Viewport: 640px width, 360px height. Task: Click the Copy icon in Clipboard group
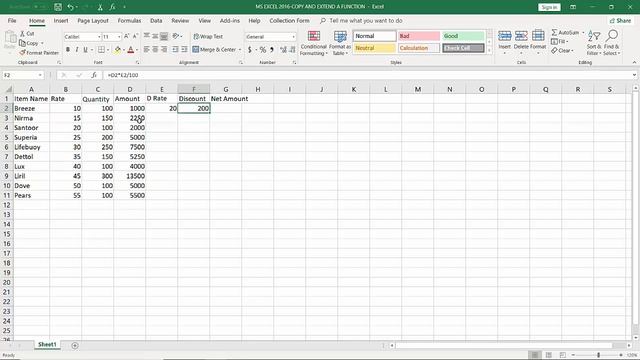coord(22,43)
